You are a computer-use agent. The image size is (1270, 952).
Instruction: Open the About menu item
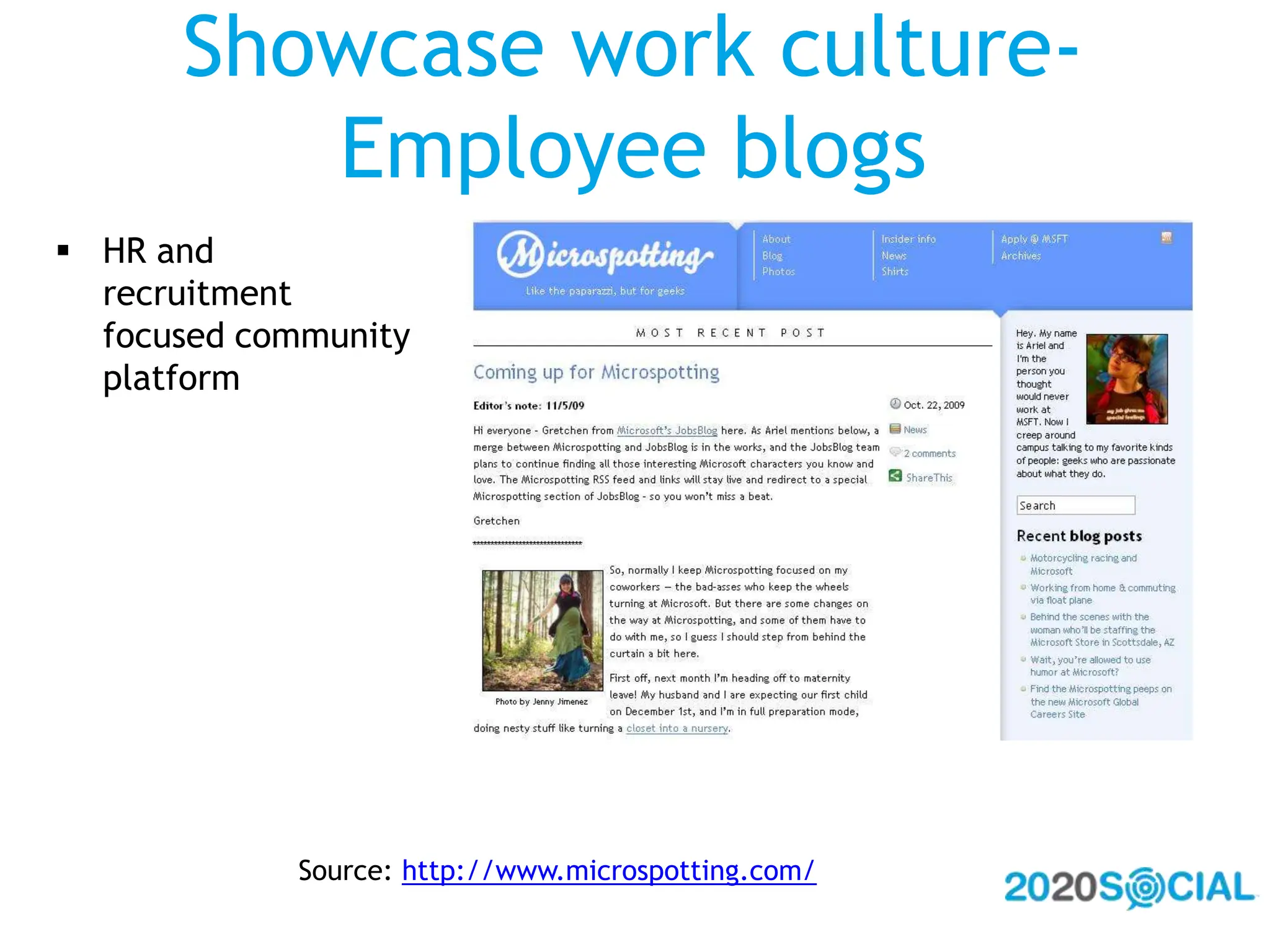point(776,239)
